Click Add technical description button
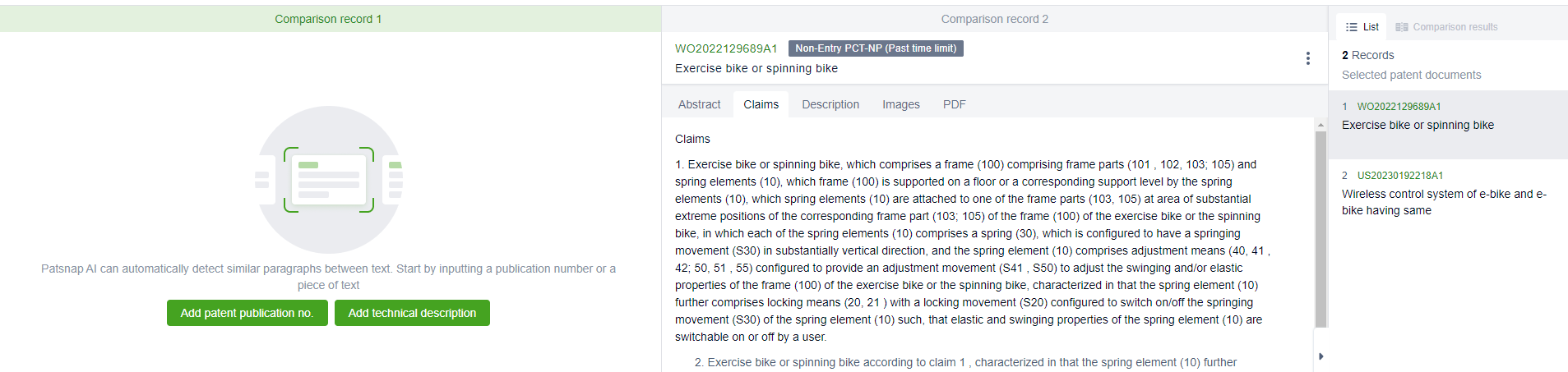 click(412, 313)
